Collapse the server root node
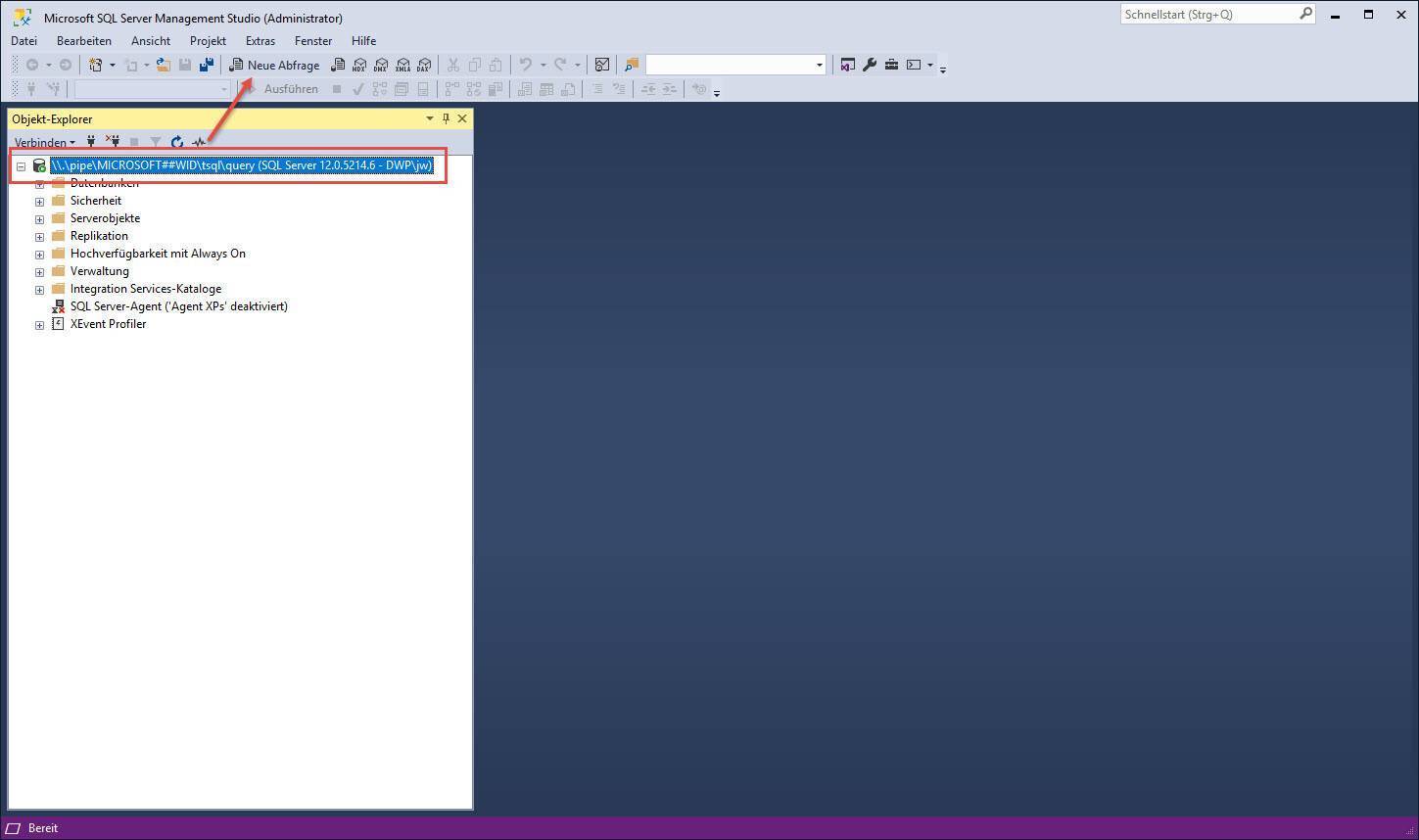 coord(21,166)
